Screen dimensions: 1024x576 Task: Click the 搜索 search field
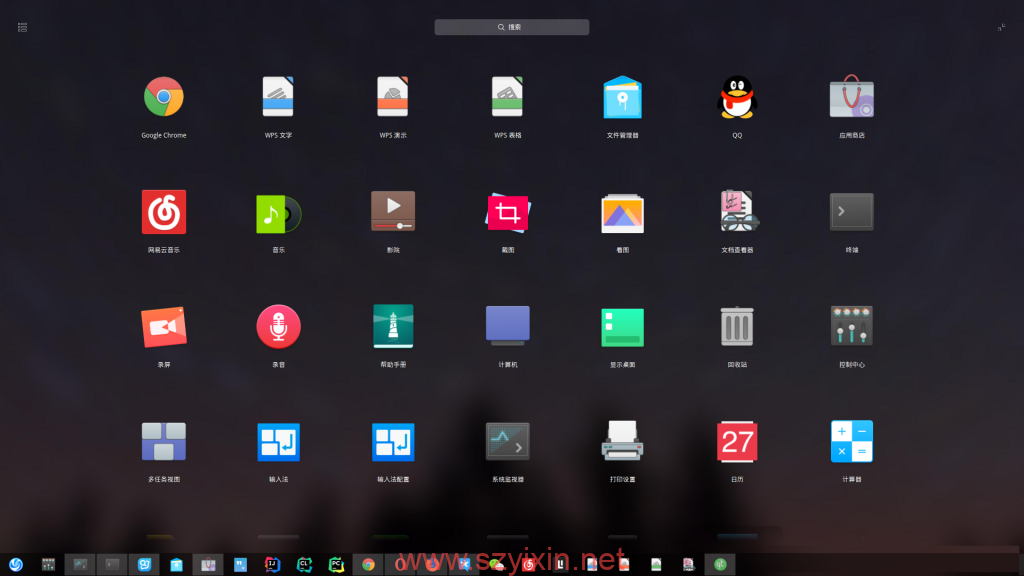pyautogui.click(x=511, y=27)
